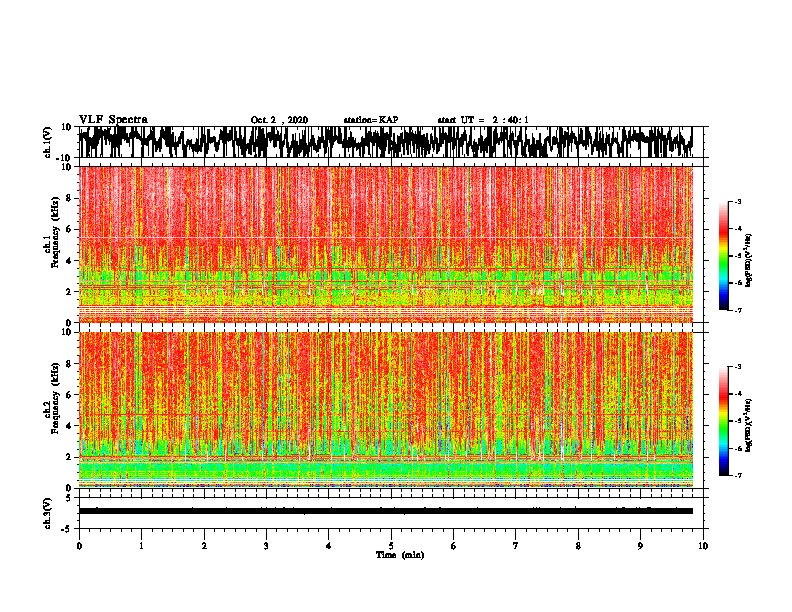Click the ch.2 color scale bar

coord(723,421)
